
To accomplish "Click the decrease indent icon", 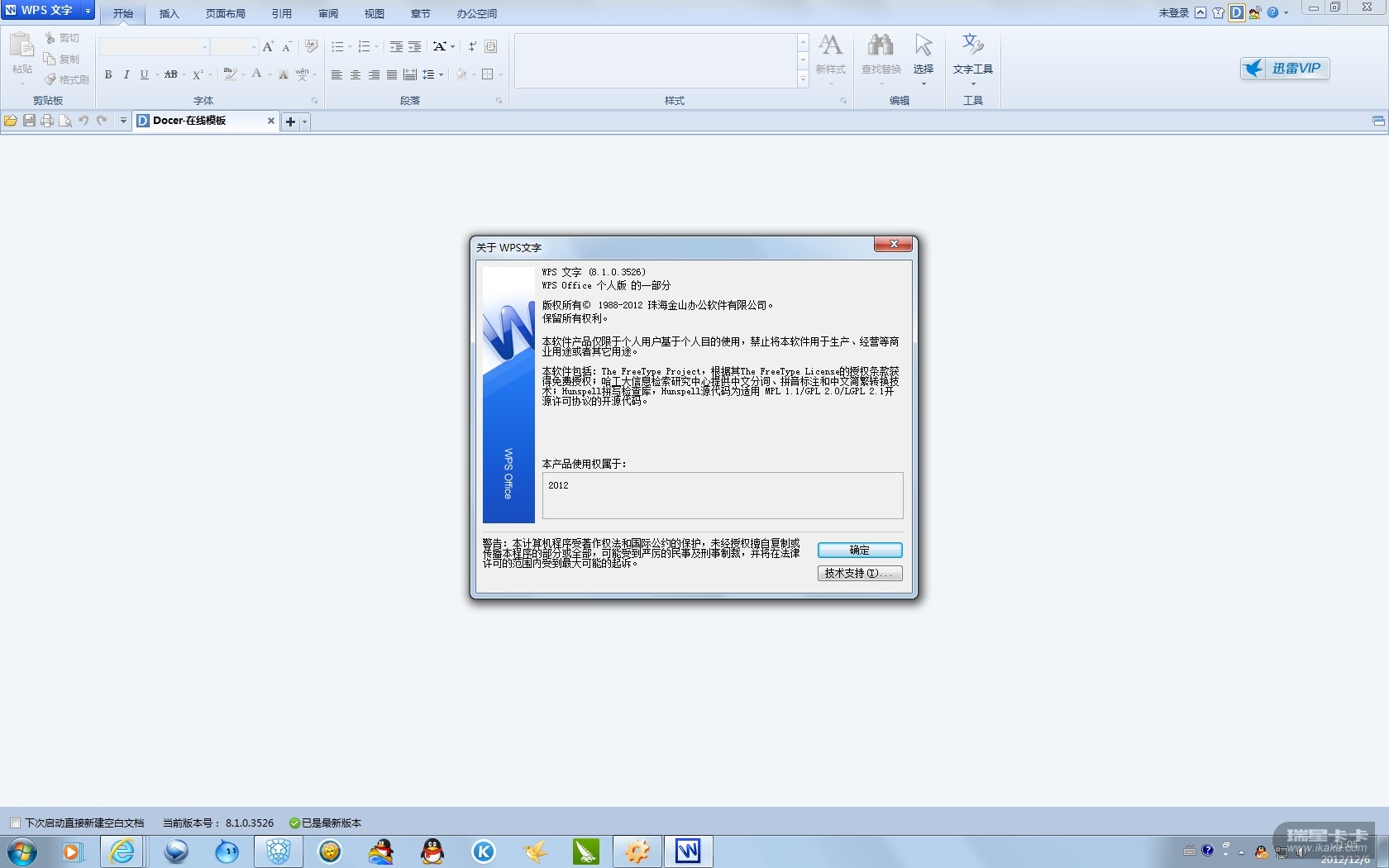I will pos(397,47).
